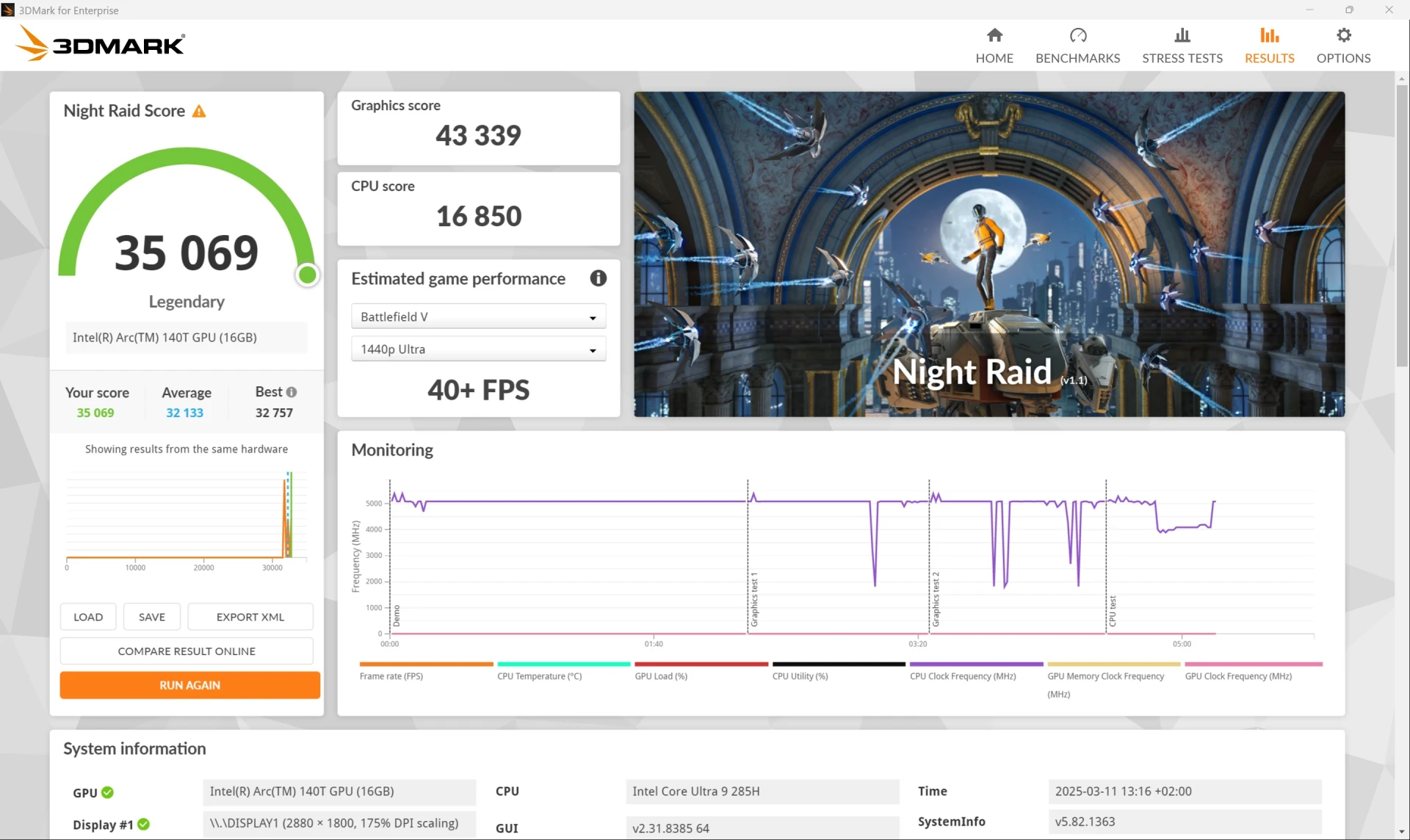Click the vertical scrollbar thumb

click(1401, 225)
